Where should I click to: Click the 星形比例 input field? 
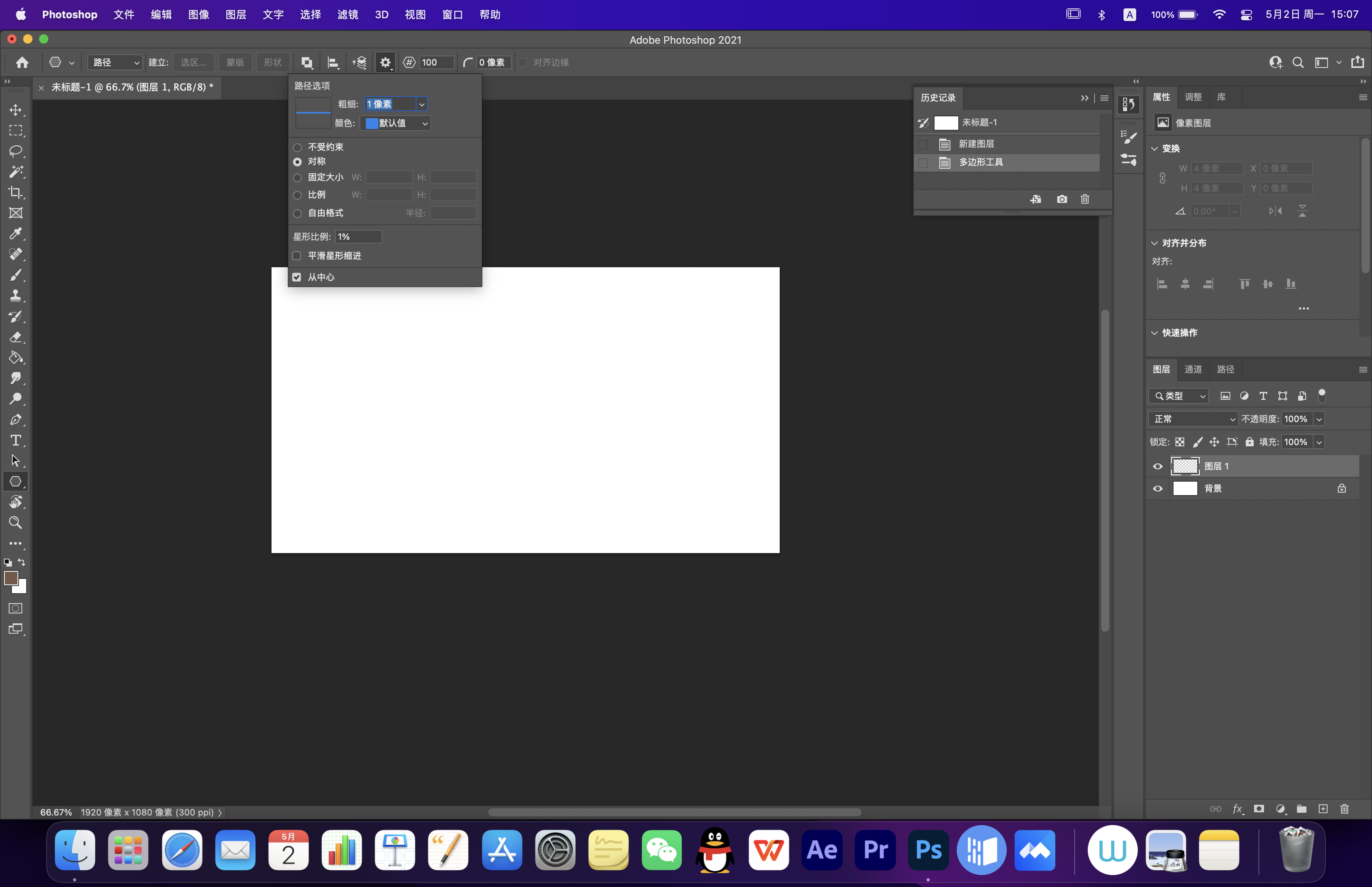click(358, 237)
